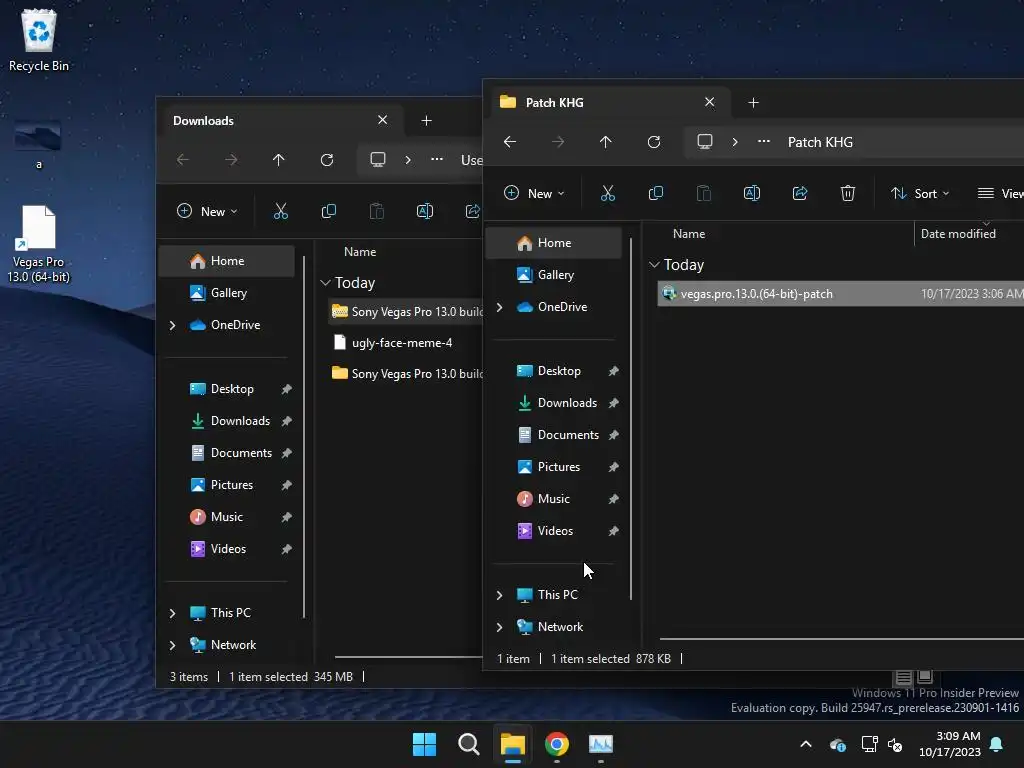Open New dropdown in Patch KHG window
Screen dimensions: 1024x768
point(534,193)
